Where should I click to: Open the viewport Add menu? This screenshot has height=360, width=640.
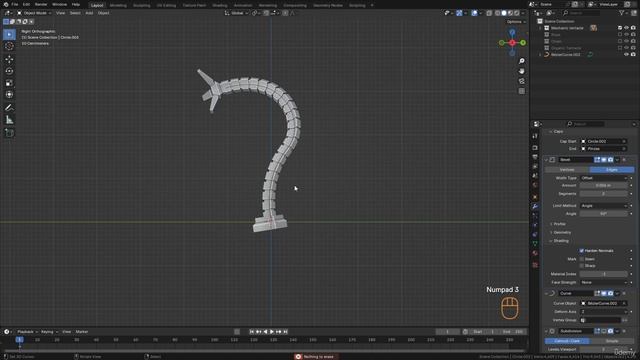coord(89,13)
